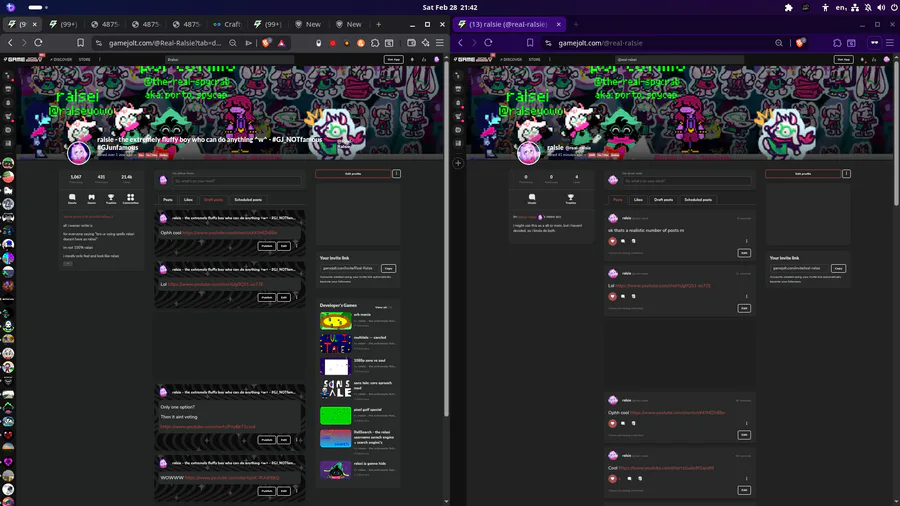Open the navbar overflow dots in left Game Jolt
Viewport: 900px width, 506px height.
point(99,59)
